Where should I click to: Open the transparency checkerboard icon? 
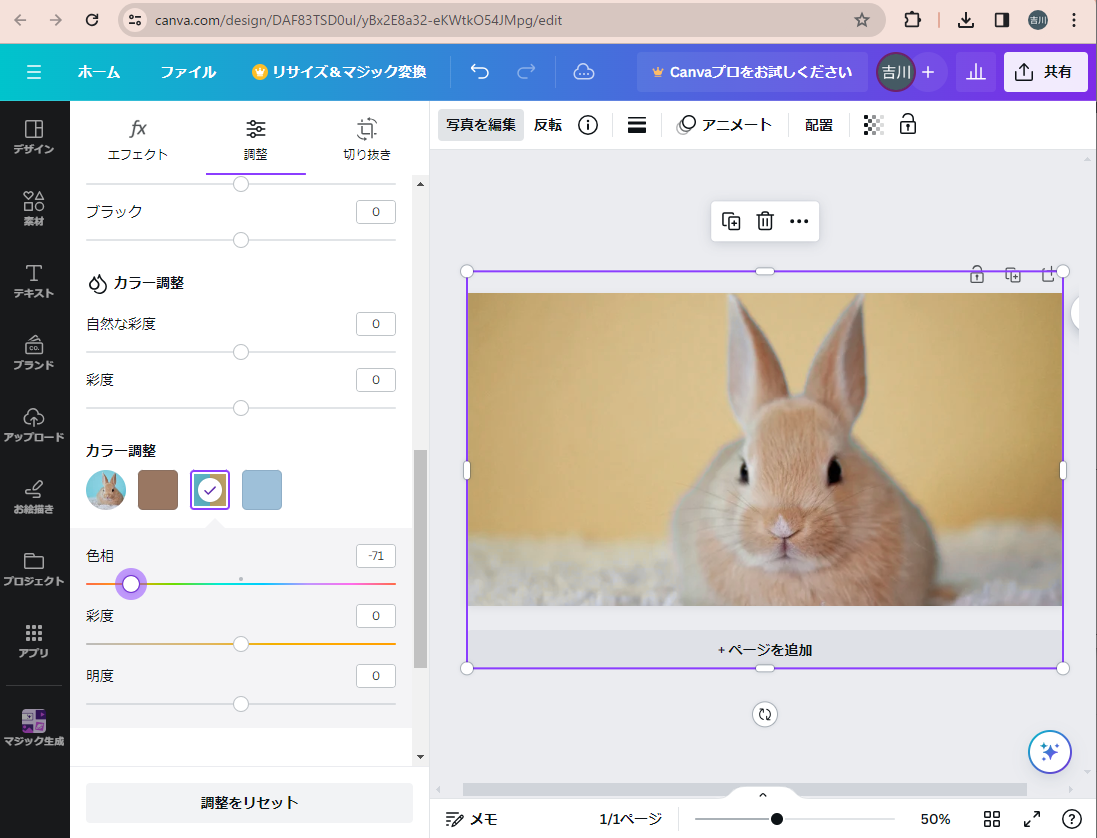(873, 125)
